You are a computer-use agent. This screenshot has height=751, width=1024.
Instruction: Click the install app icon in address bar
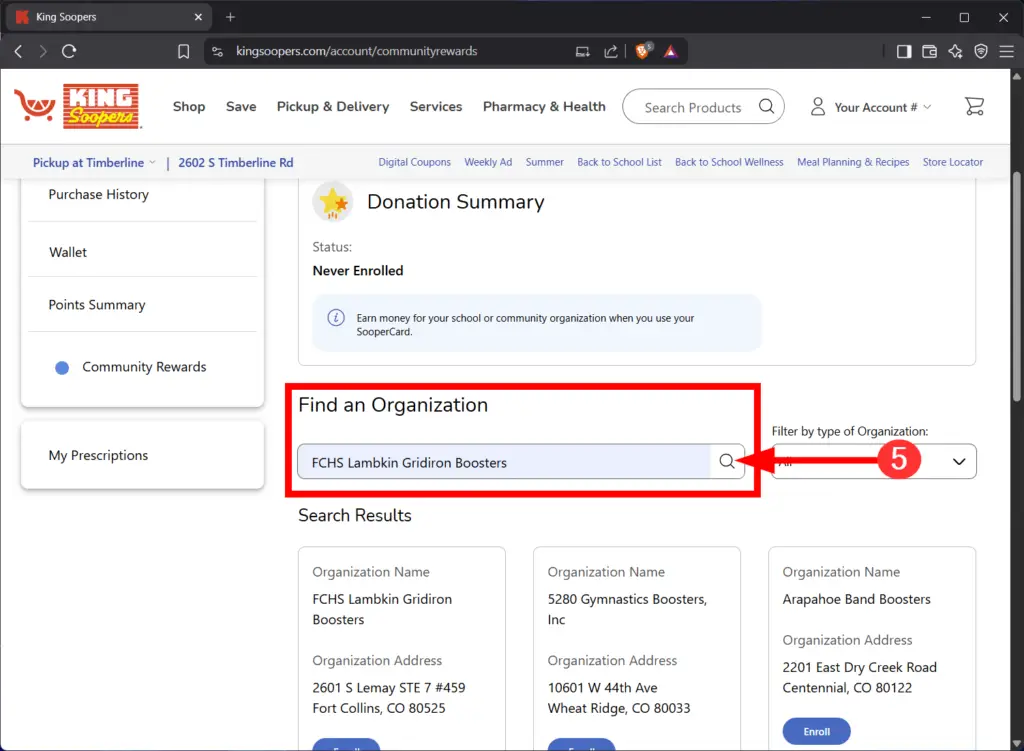coord(583,52)
